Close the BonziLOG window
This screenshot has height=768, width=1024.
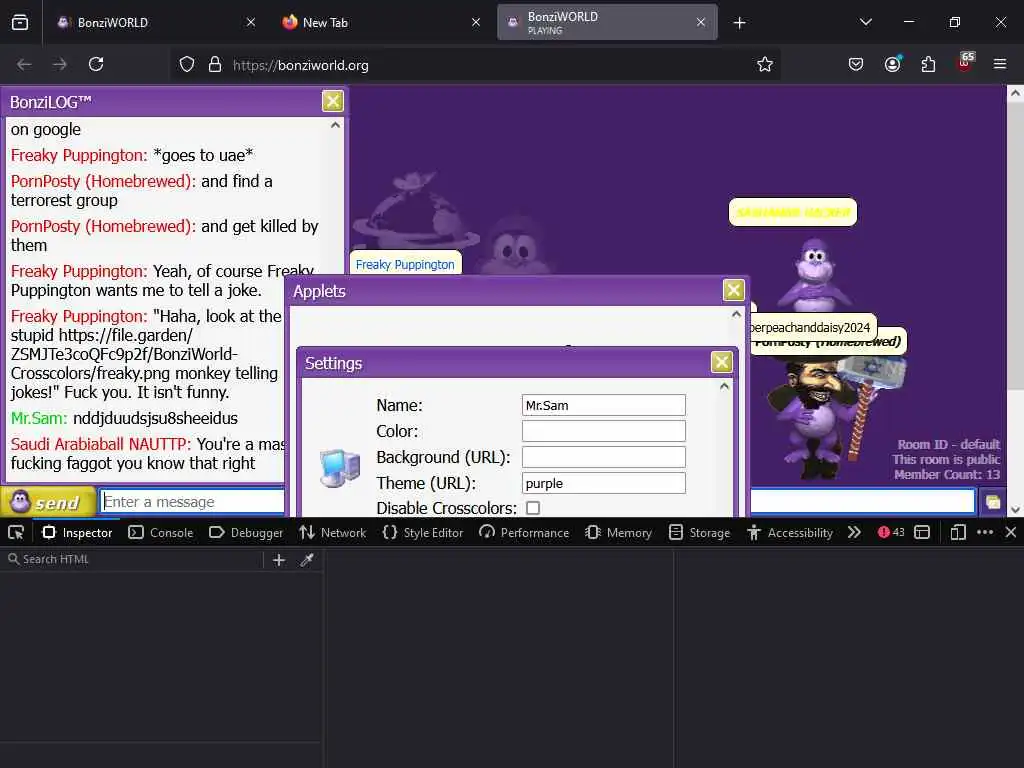click(332, 101)
